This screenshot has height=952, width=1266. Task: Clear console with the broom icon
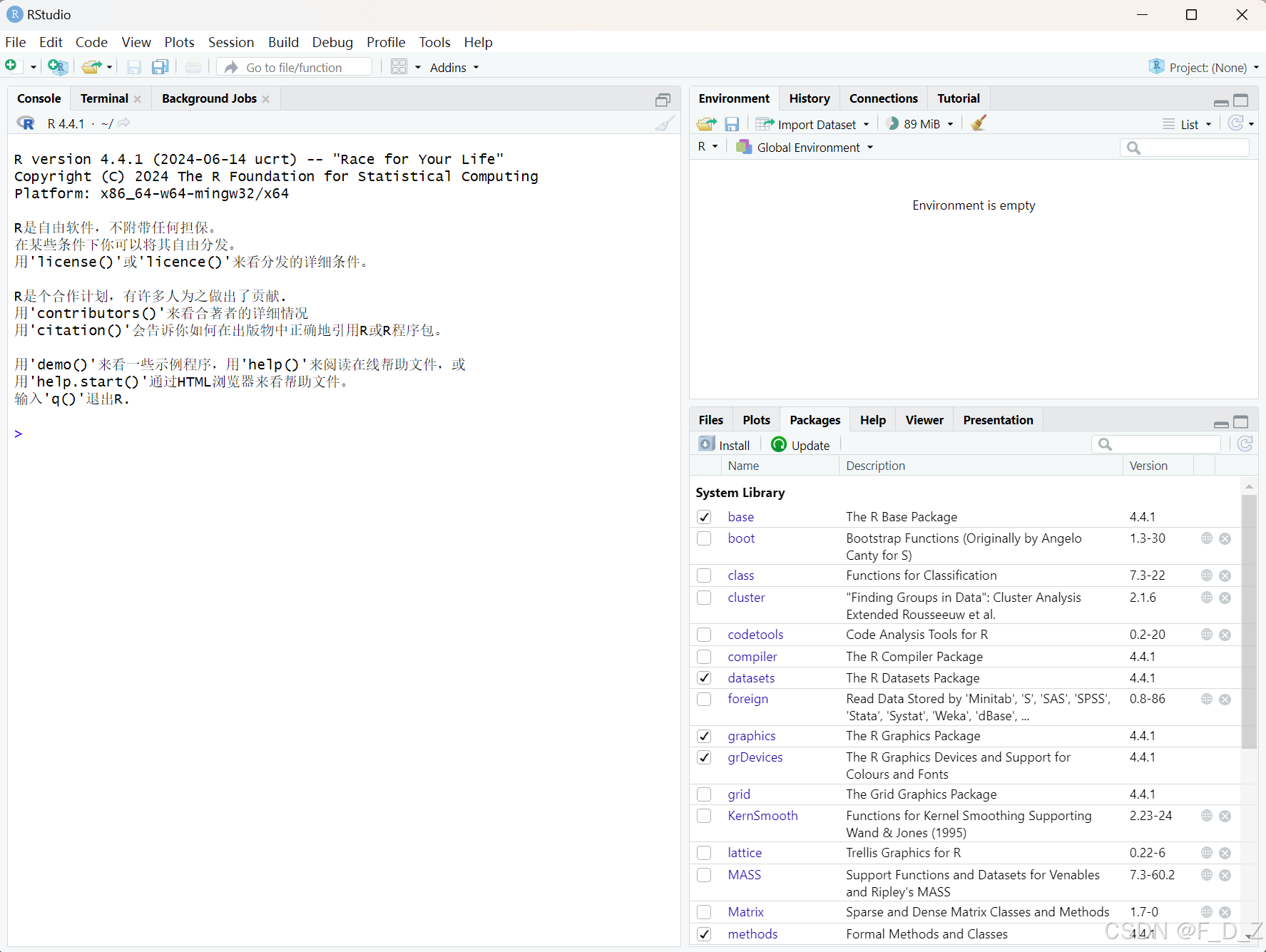tap(665, 123)
